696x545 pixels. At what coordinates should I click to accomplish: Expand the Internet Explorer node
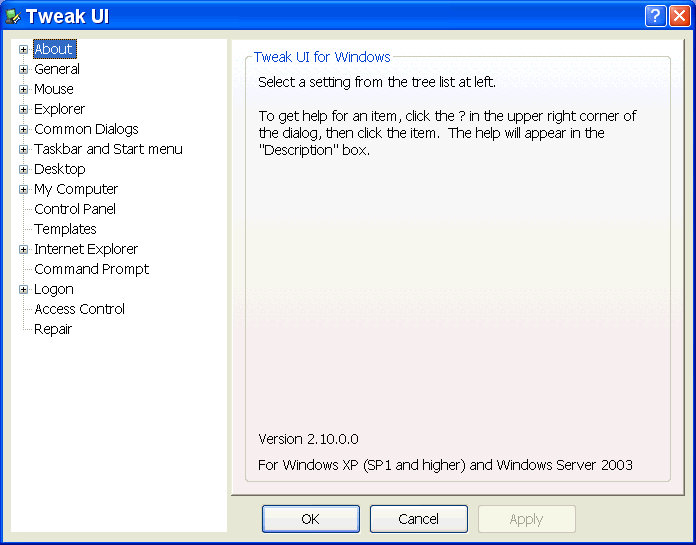[x=24, y=249]
